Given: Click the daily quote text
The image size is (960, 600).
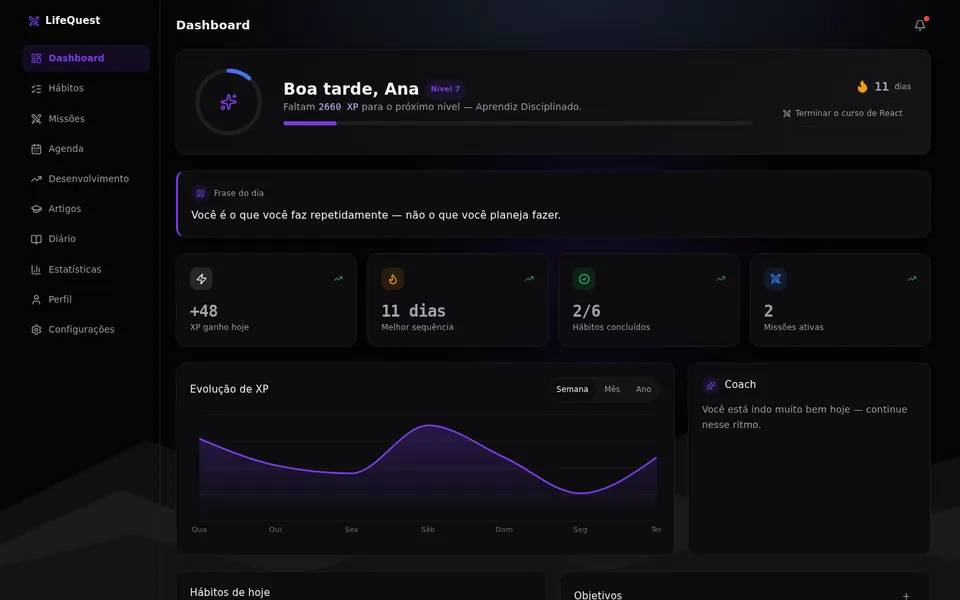Looking at the screenshot, I should coord(376,216).
